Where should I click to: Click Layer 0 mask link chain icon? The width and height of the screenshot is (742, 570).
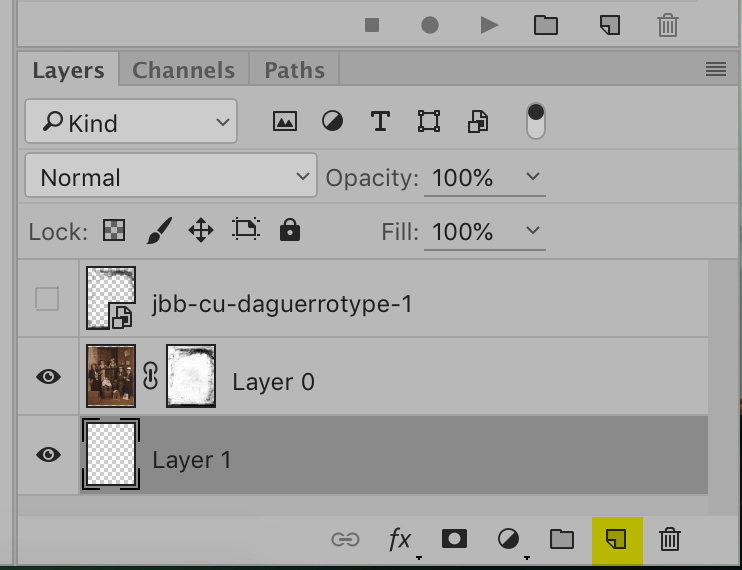[x=150, y=376]
